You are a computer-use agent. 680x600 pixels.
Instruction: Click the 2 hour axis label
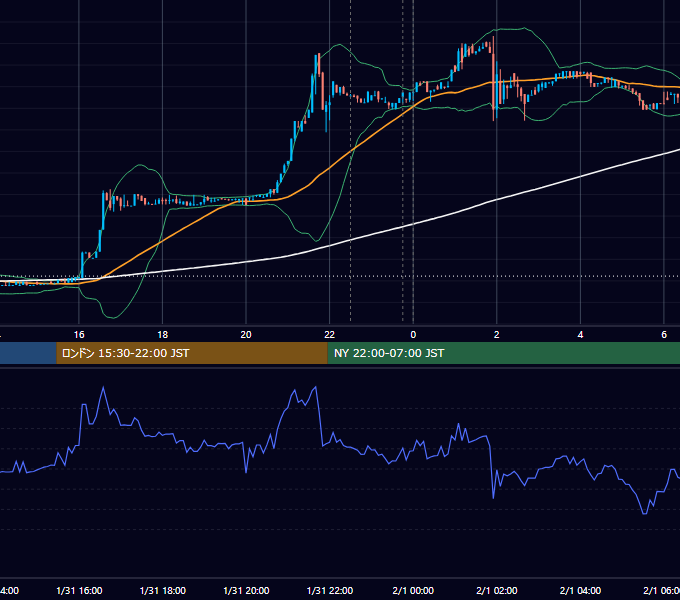(x=497, y=334)
